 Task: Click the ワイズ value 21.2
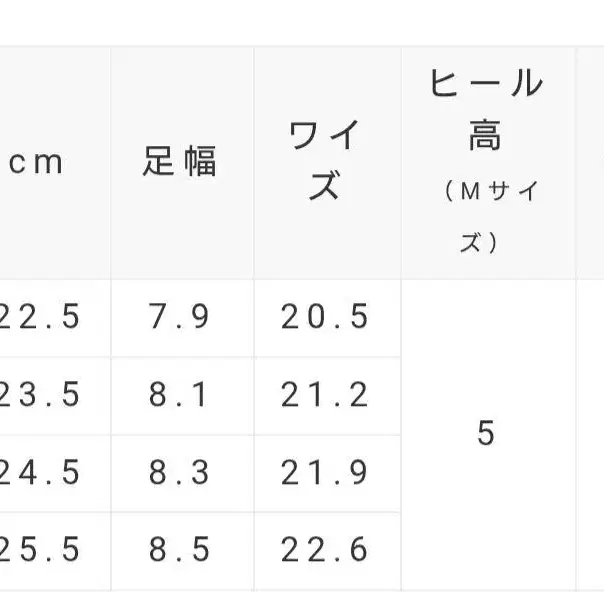tap(325, 395)
